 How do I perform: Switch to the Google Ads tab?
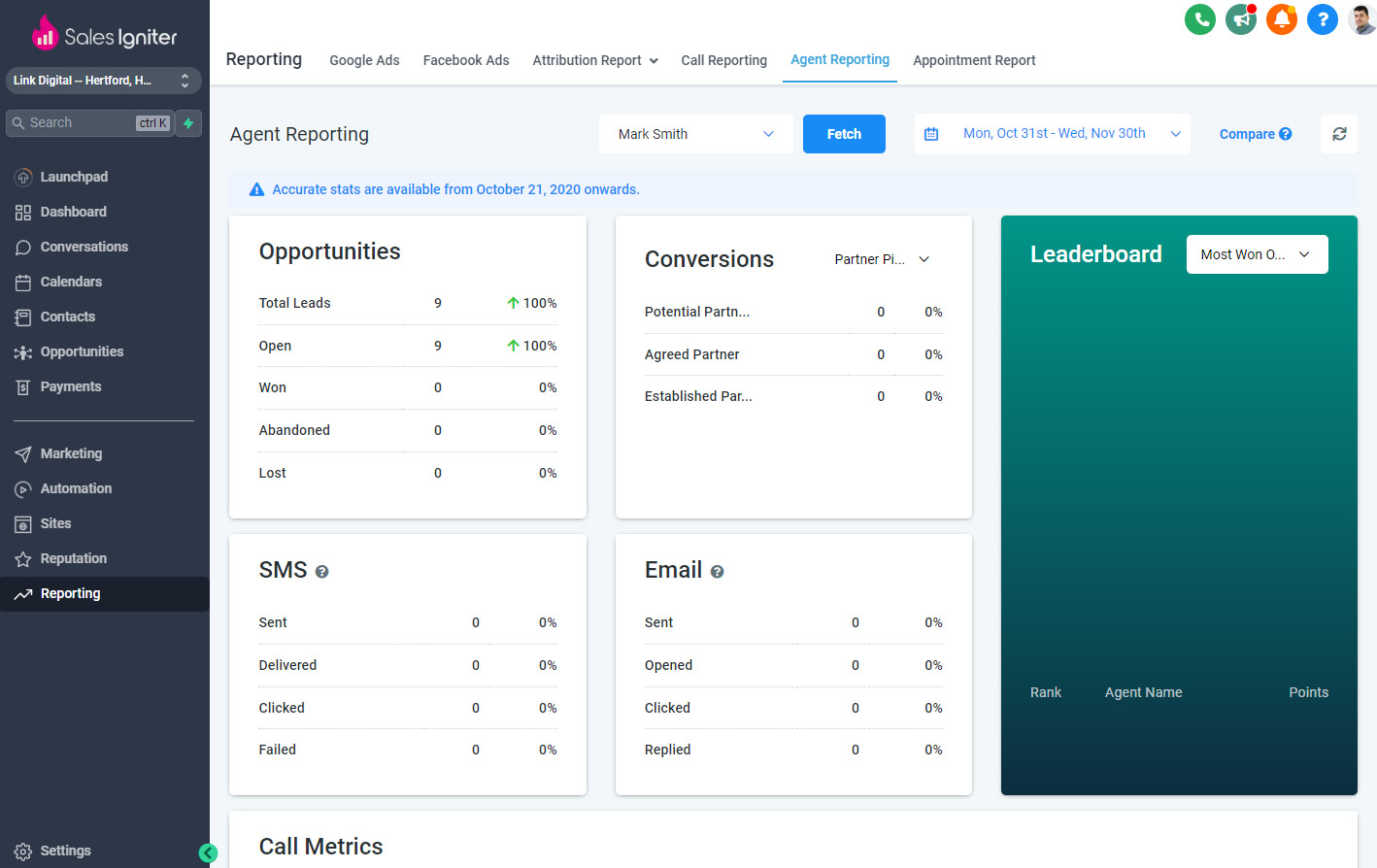click(x=364, y=60)
